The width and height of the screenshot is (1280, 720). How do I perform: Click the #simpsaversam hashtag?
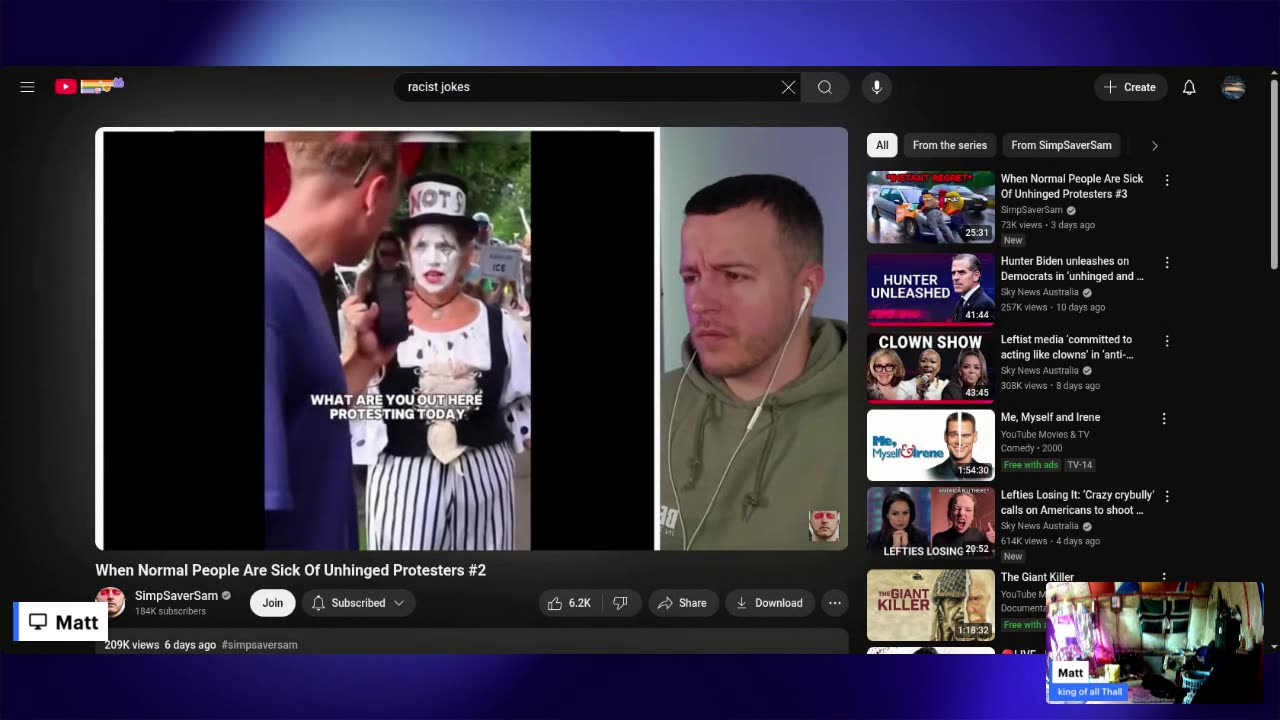[260, 645]
